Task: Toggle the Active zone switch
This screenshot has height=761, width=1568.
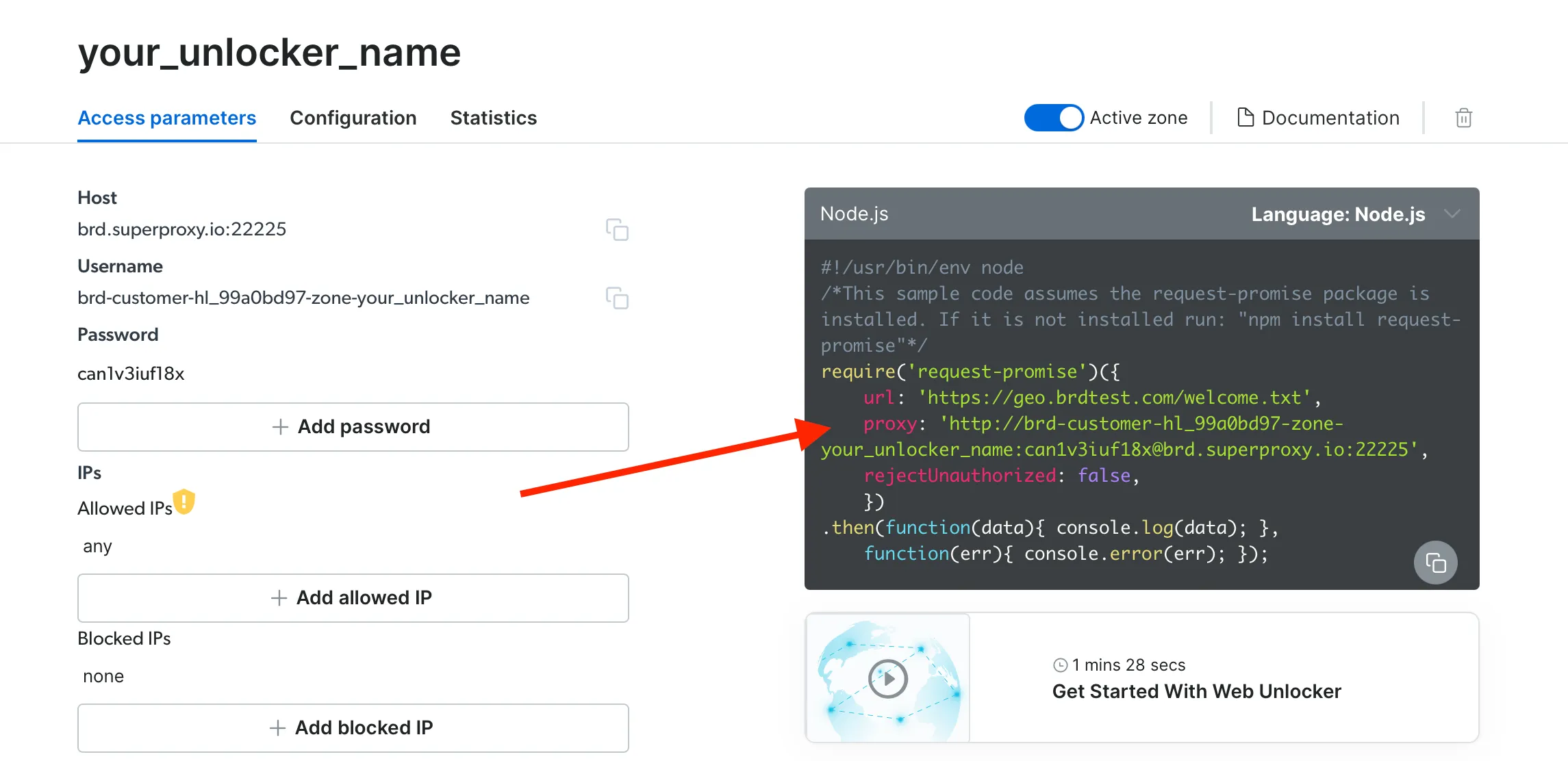Action: 1053,118
